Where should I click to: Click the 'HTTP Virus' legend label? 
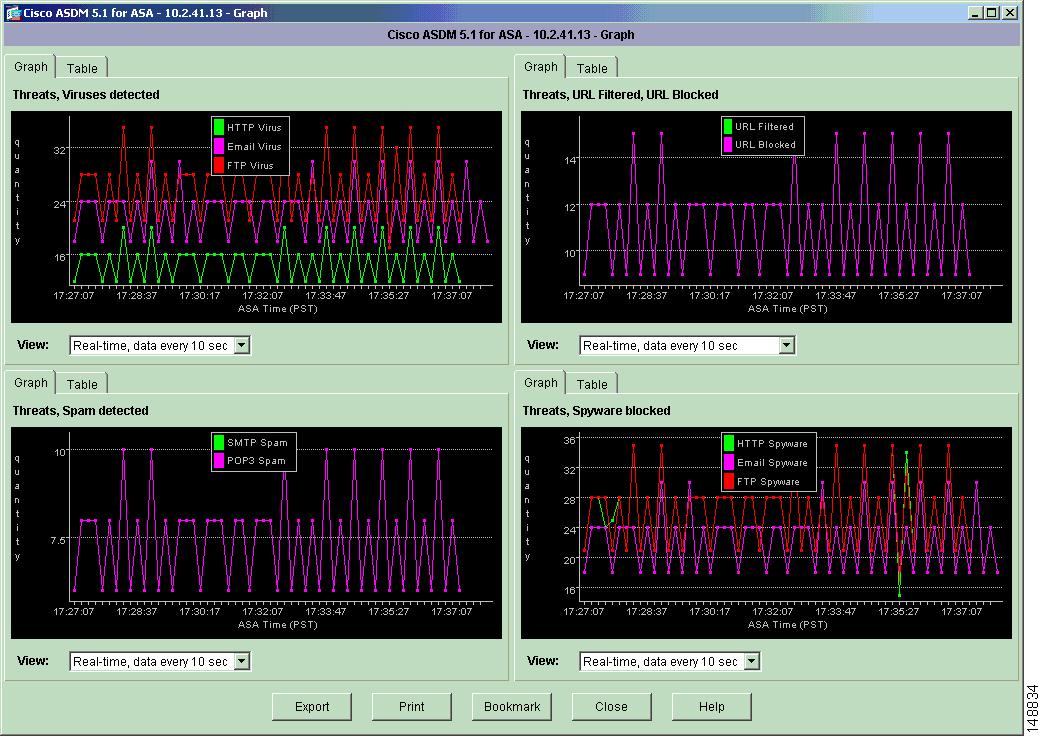254,128
